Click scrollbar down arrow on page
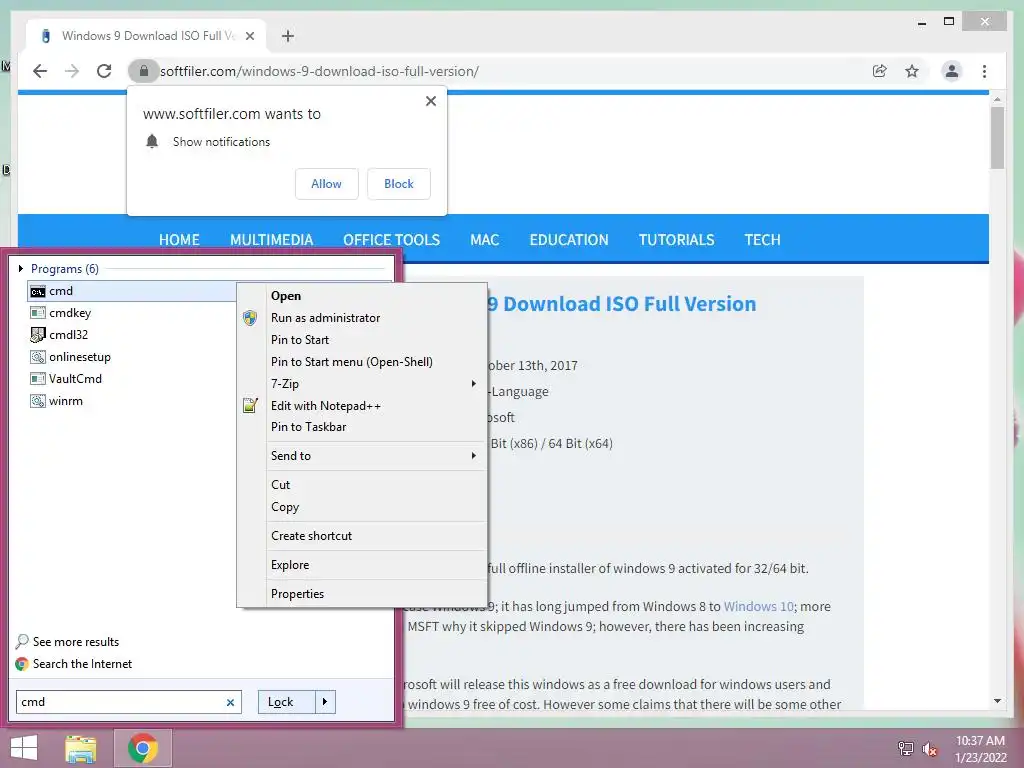1024x768 pixels. (997, 701)
